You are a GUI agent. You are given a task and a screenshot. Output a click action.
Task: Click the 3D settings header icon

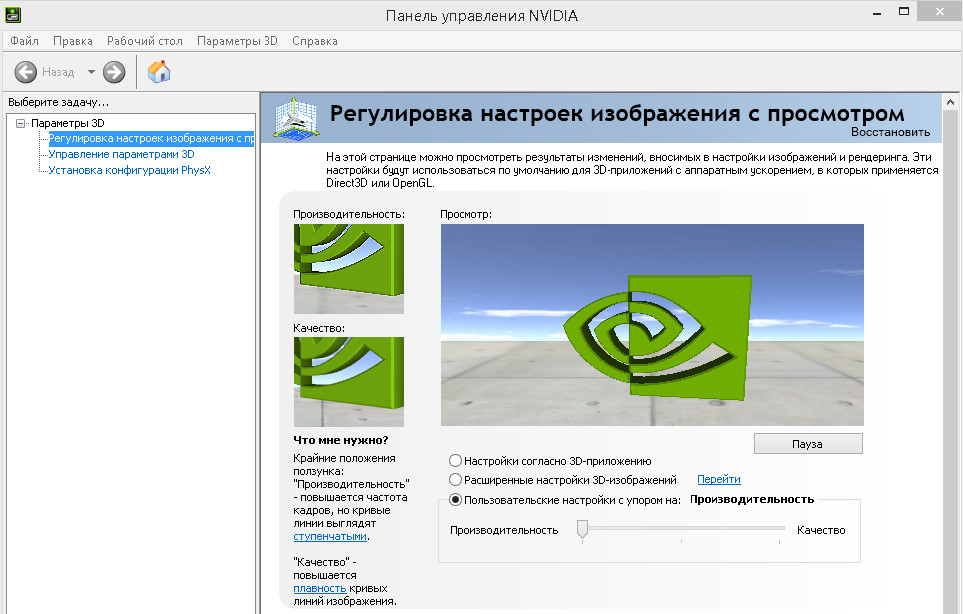tap(296, 117)
